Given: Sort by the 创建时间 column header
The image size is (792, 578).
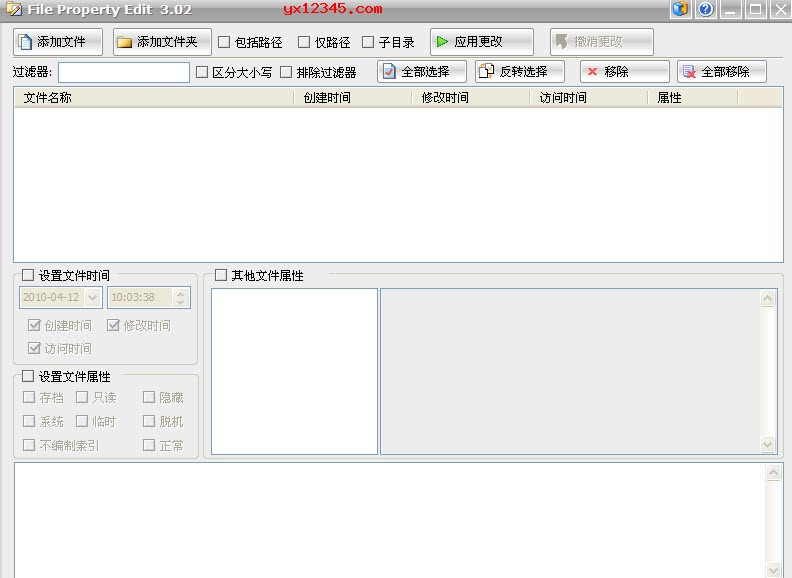Looking at the screenshot, I should pyautogui.click(x=353, y=98).
